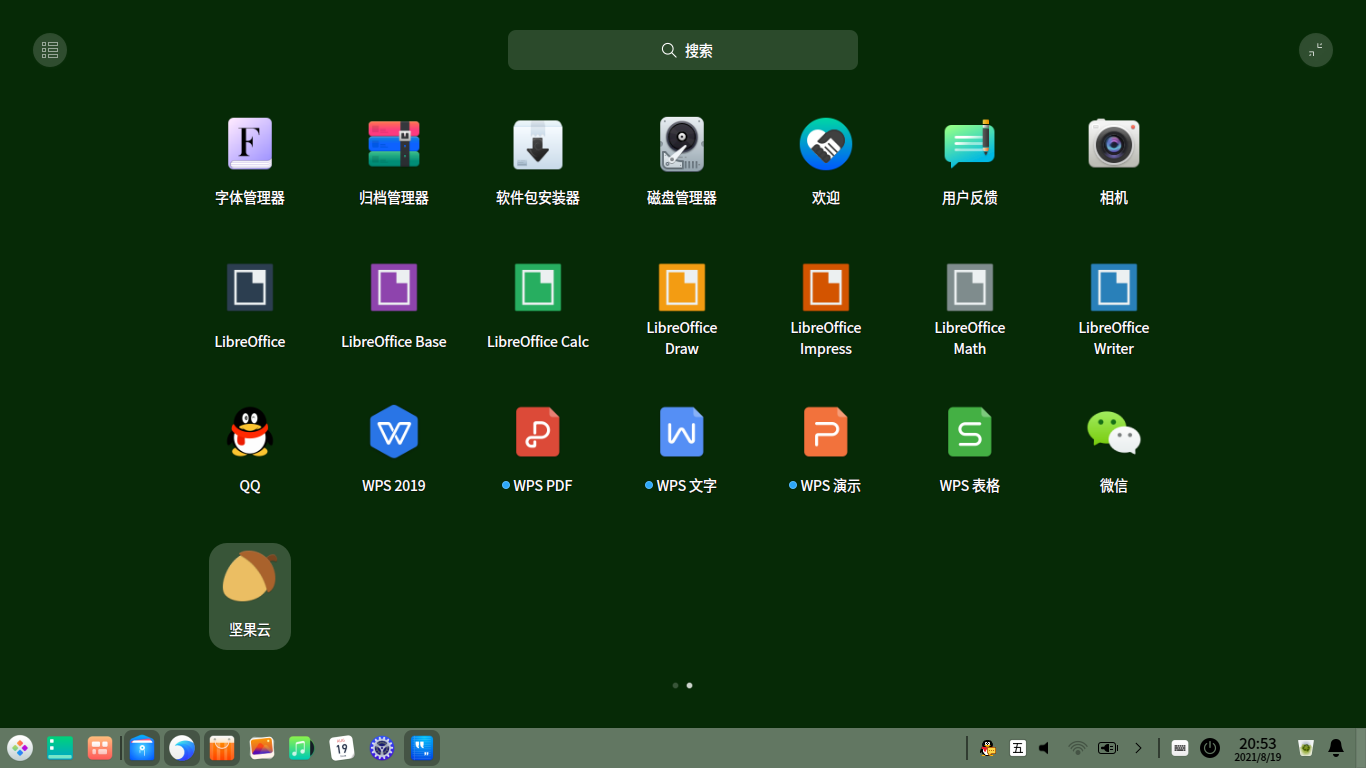
Task: Launch LibreOffice Draw
Action: click(682, 288)
